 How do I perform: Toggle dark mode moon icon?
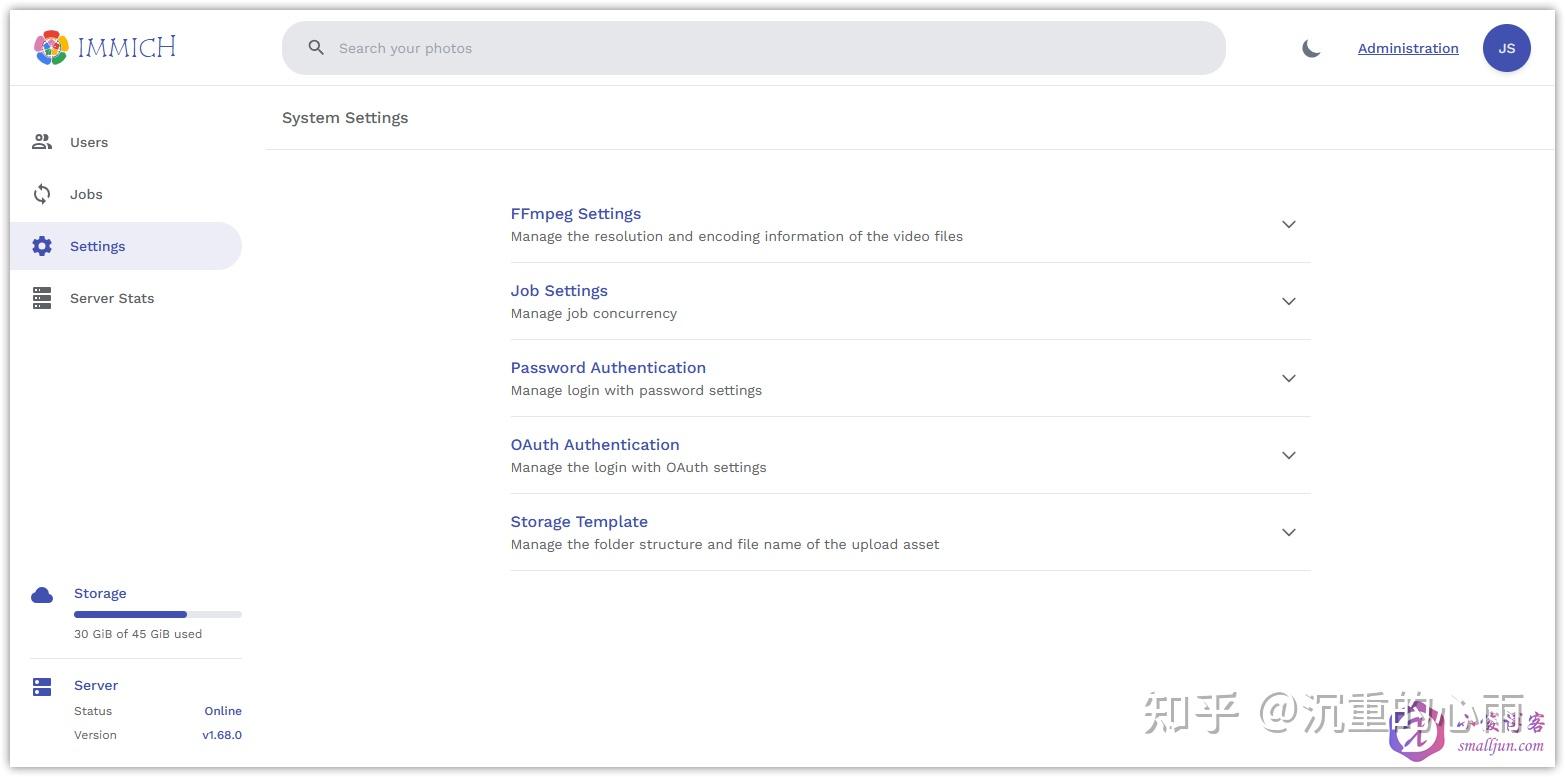(x=1311, y=48)
